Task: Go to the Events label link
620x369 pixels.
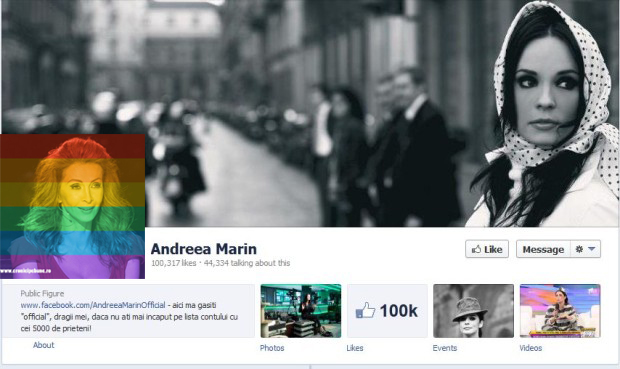Action: pos(445,348)
